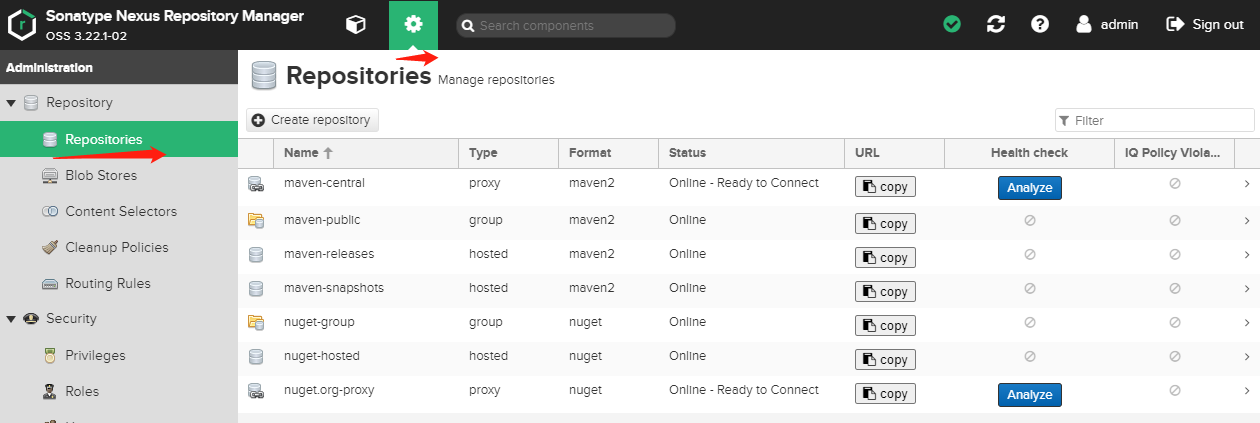1260x423 pixels.
Task: Focus the Filter input field
Action: (1155, 120)
